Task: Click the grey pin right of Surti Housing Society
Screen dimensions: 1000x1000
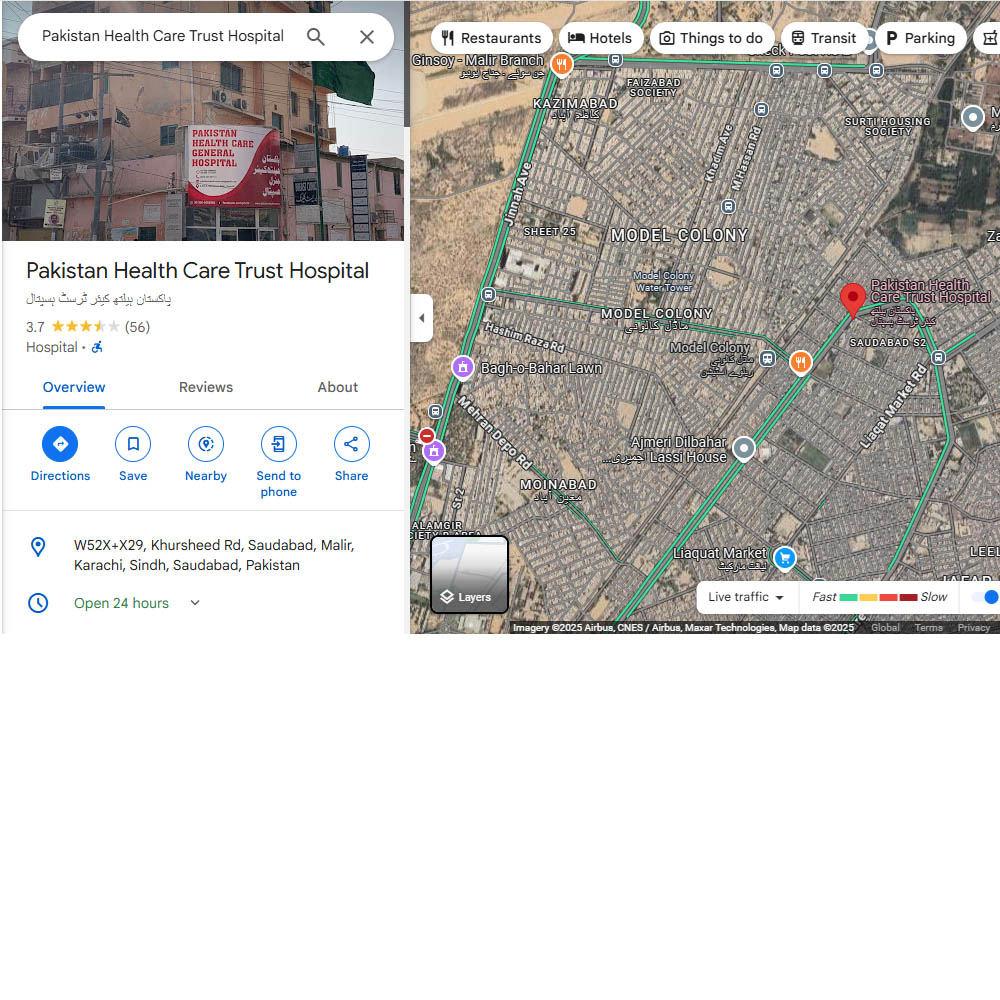Action: (973, 118)
